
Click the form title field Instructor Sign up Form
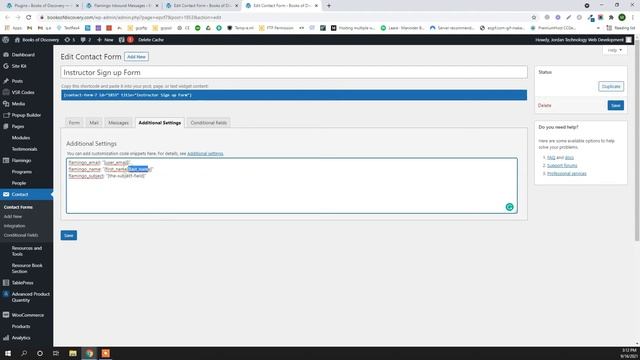tap(294, 73)
